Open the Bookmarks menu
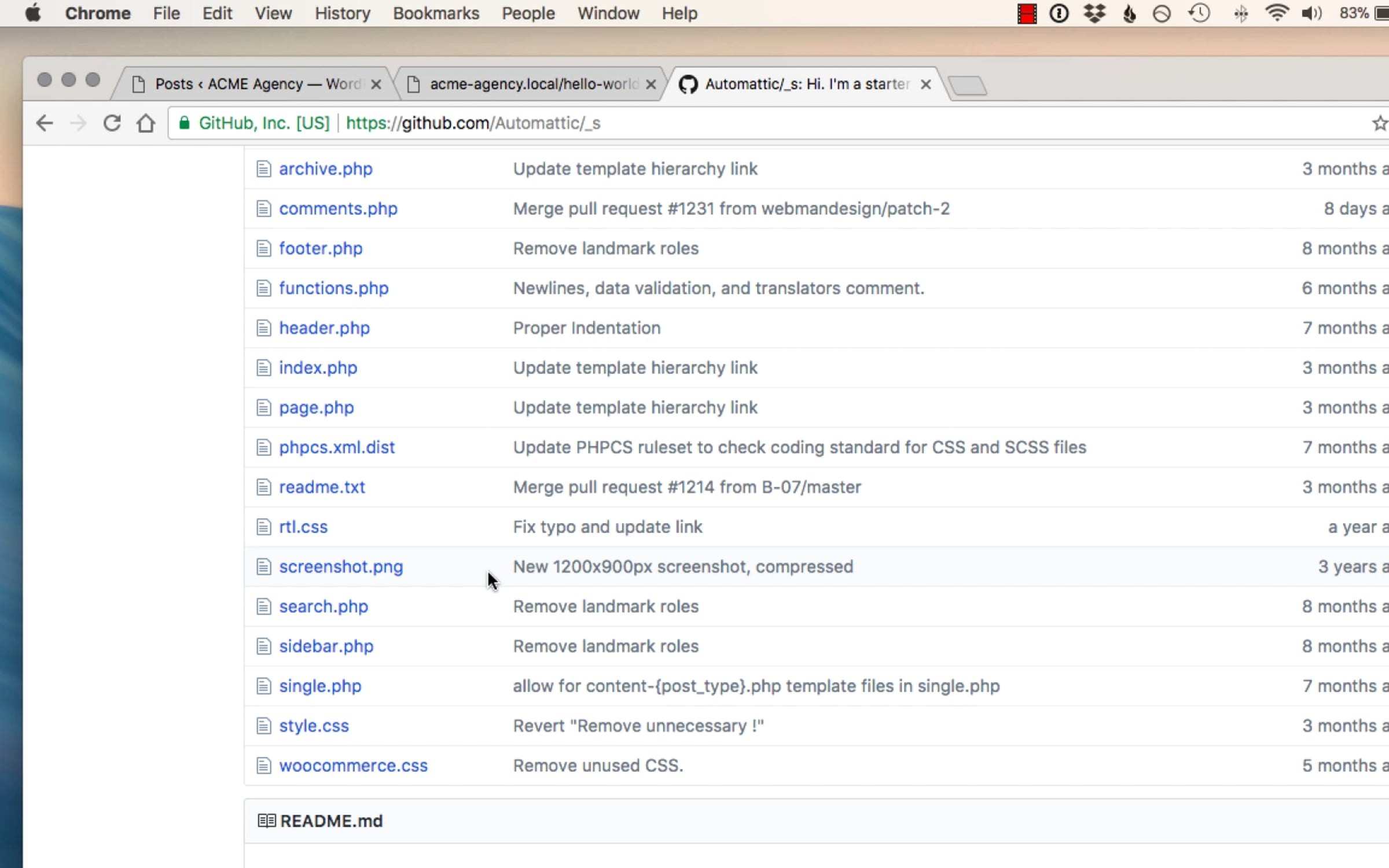Viewport: 1389px width, 868px height. tap(436, 13)
